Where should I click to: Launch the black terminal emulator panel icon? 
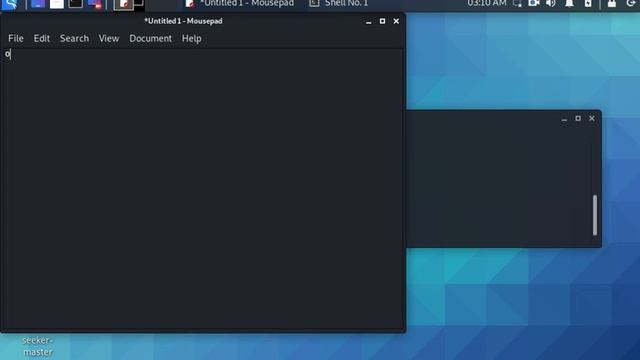coord(76,4)
